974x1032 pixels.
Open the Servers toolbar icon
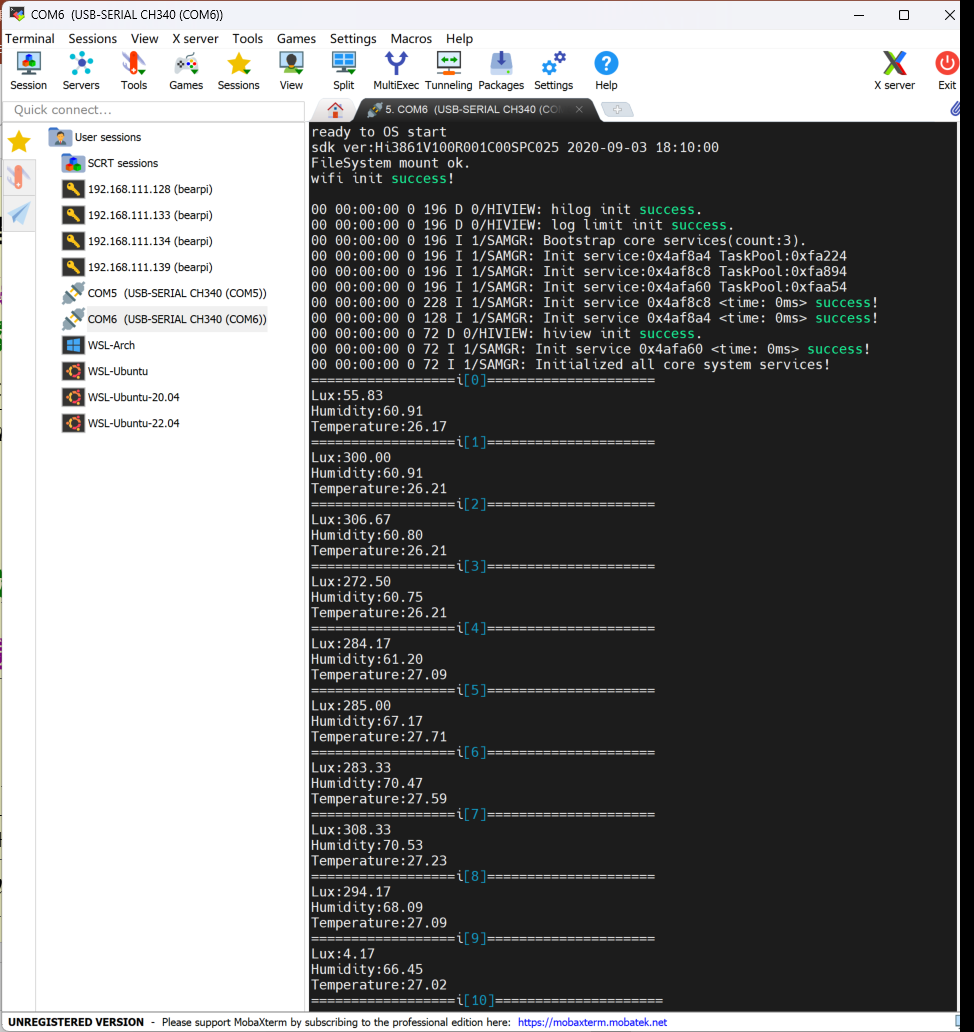81,71
